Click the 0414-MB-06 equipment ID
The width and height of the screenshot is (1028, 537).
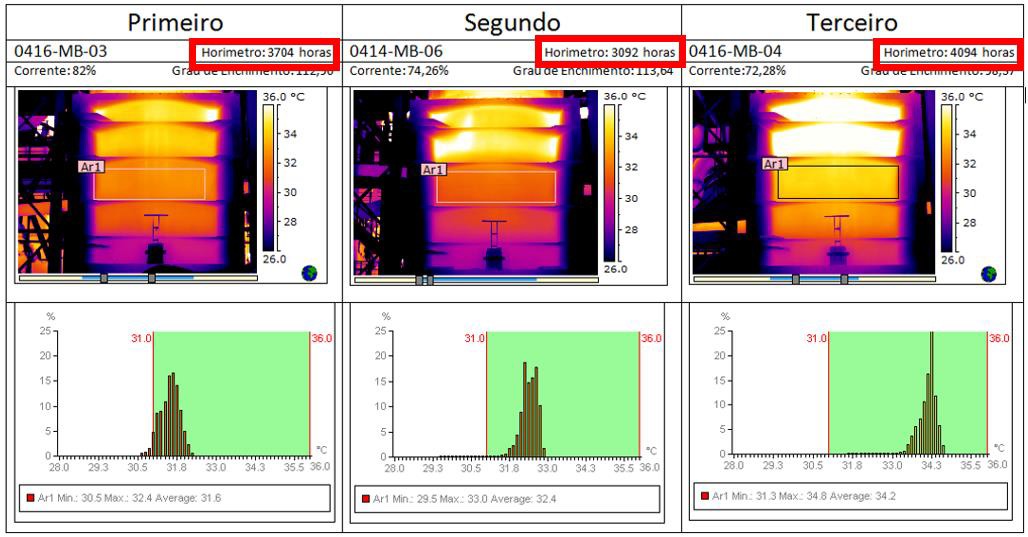tap(393, 51)
